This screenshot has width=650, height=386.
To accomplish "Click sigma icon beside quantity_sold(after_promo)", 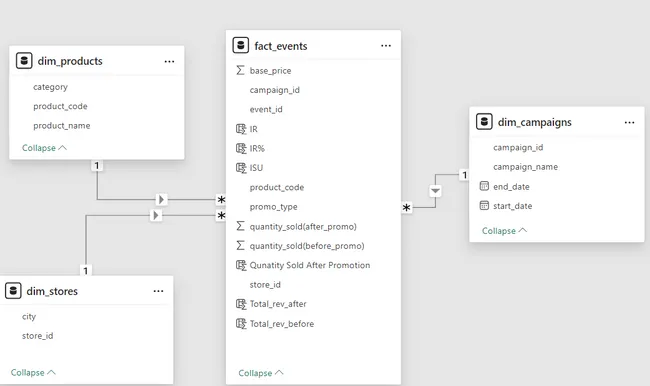I will pos(240,226).
